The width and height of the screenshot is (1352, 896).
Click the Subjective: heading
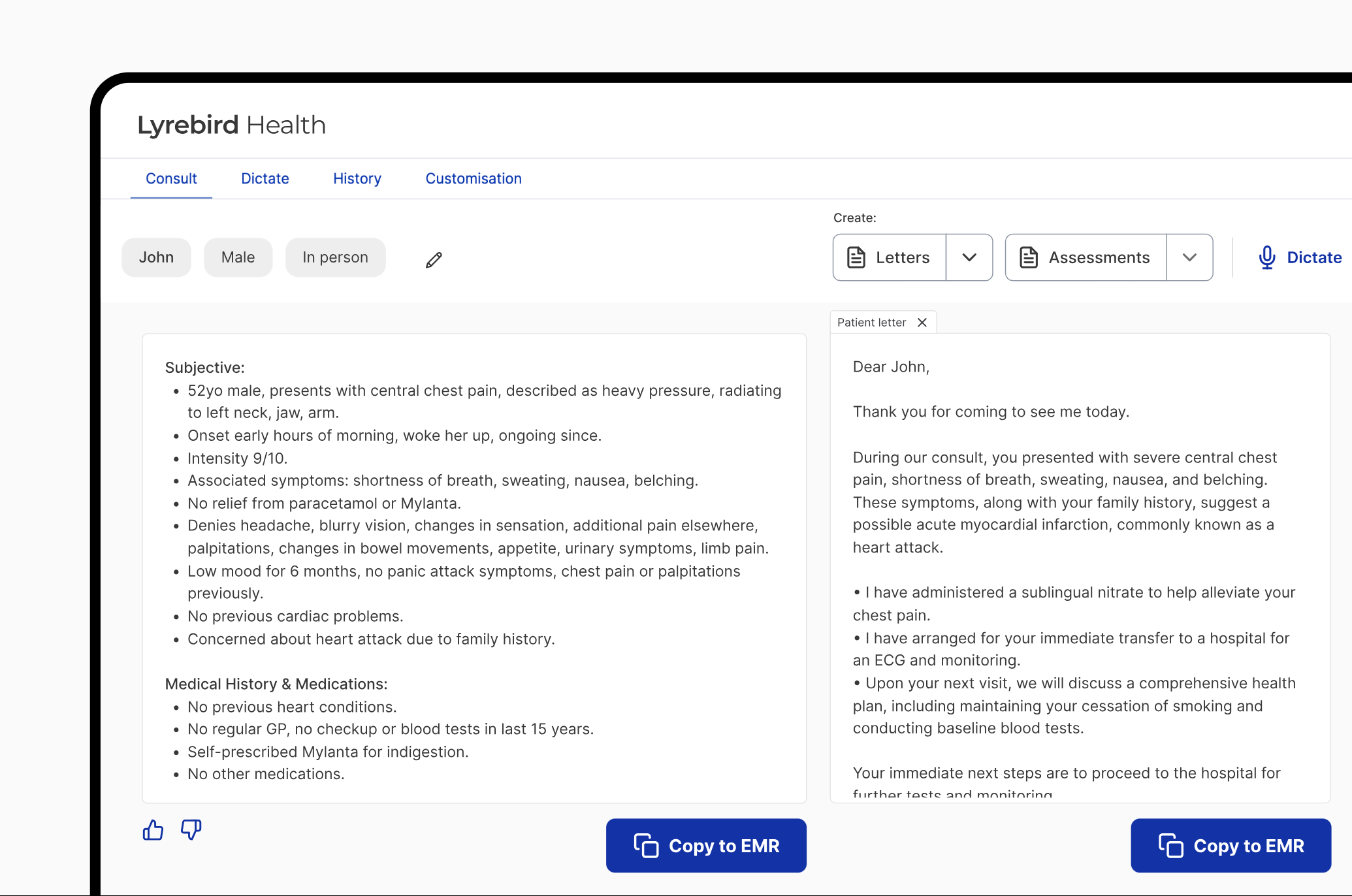pos(204,368)
